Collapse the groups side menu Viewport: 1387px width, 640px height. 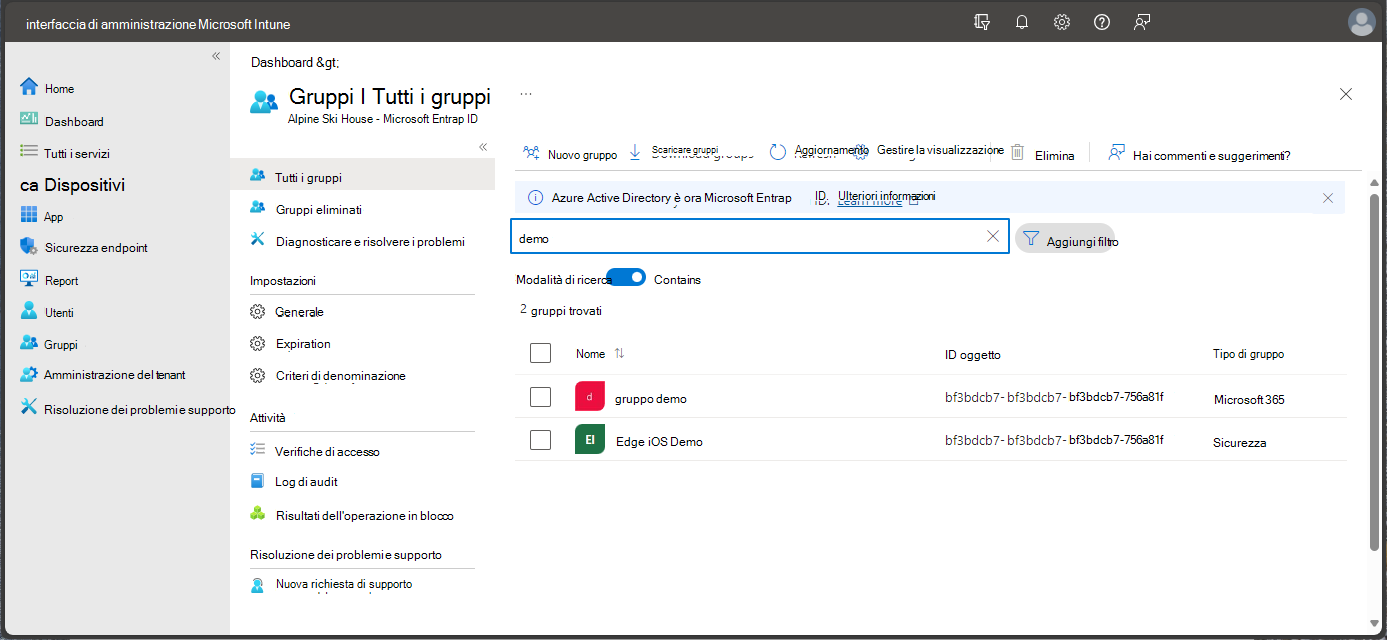[x=483, y=147]
